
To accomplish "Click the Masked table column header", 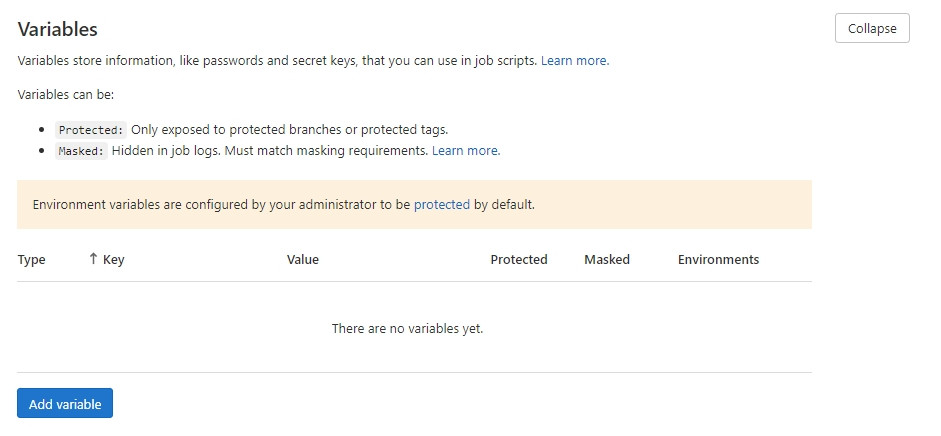I will [x=607, y=260].
